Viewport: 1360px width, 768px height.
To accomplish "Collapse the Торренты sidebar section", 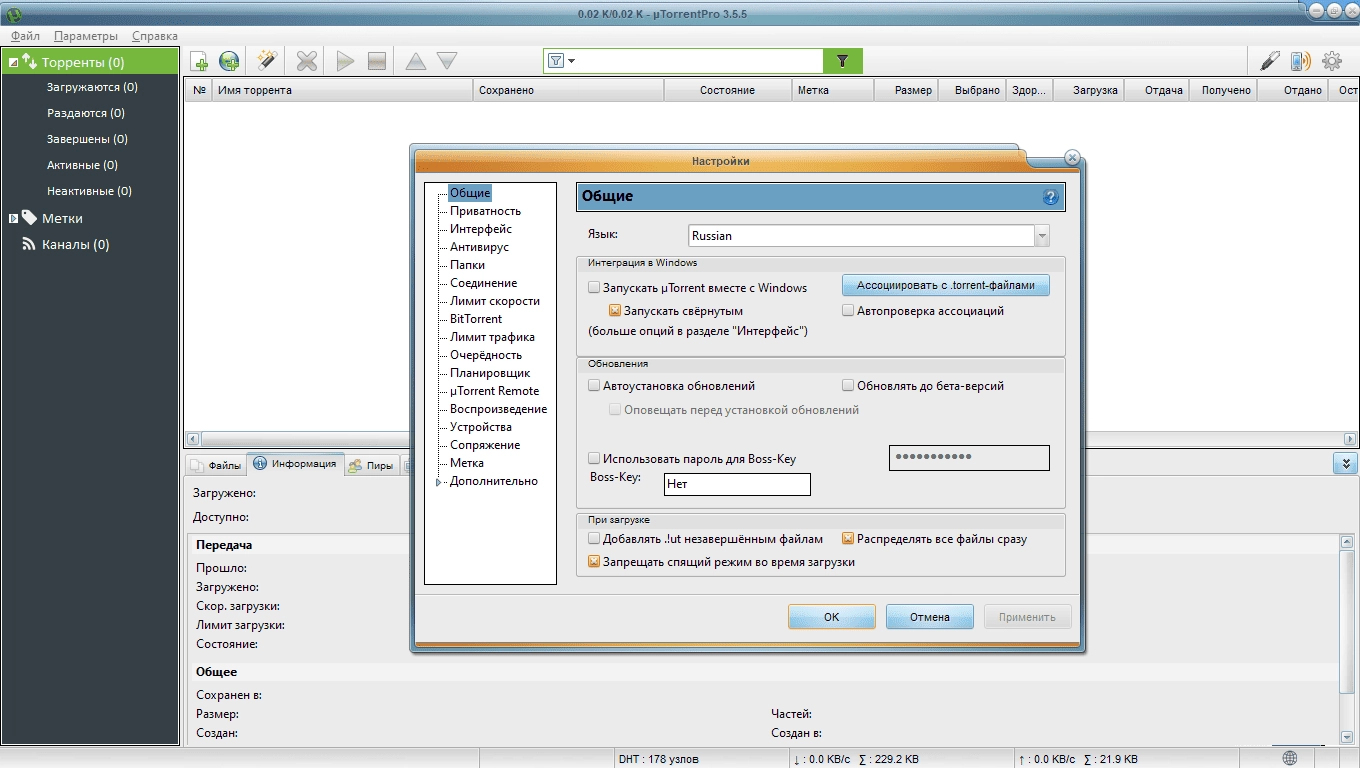I will (x=13, y=62).
